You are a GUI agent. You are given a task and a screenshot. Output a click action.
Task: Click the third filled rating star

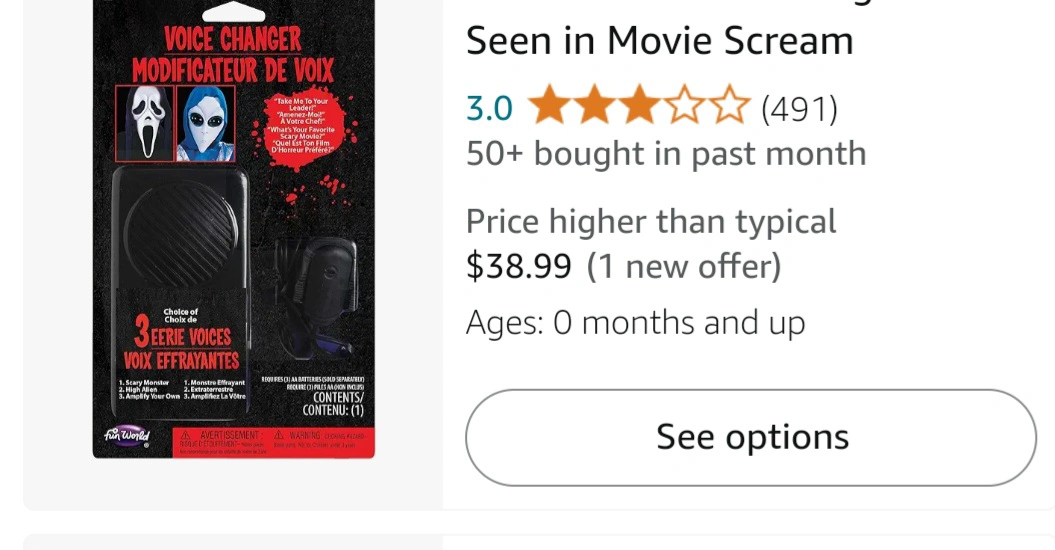point(639,107)
